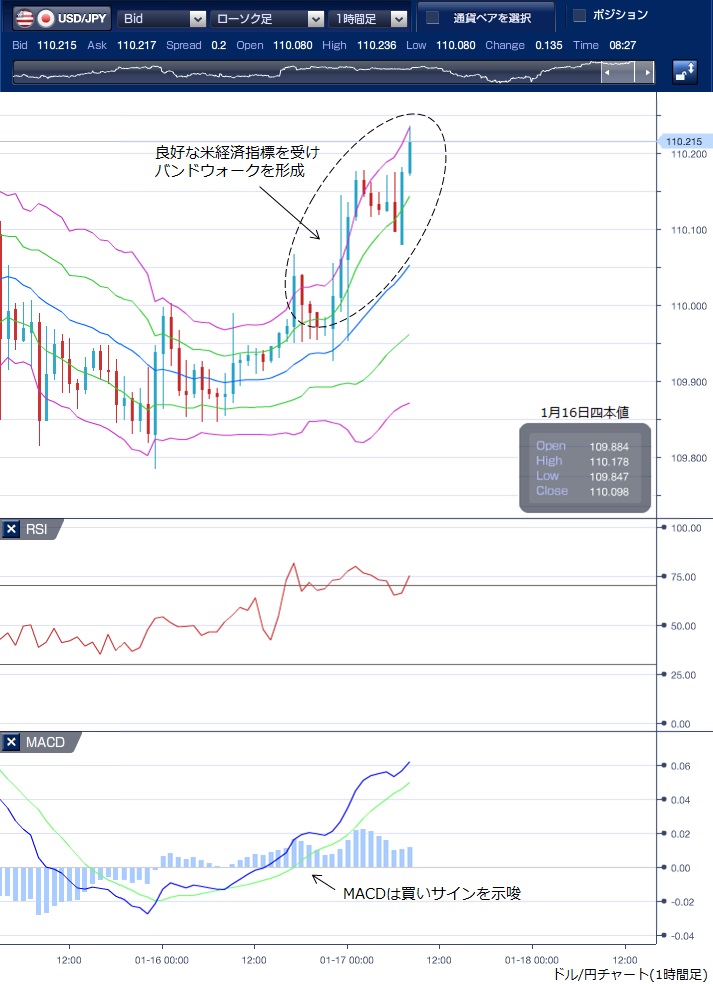The image size is (713, 984).
Task: Click the chart pop-out icon
Action: point(686,72)
